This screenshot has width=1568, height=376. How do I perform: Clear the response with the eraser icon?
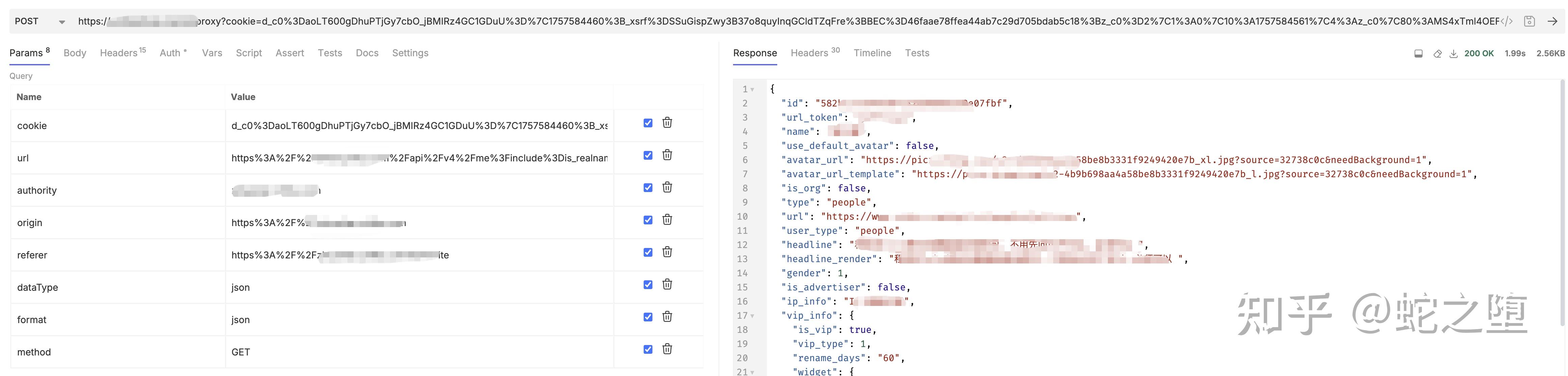tap(1437, 54)
